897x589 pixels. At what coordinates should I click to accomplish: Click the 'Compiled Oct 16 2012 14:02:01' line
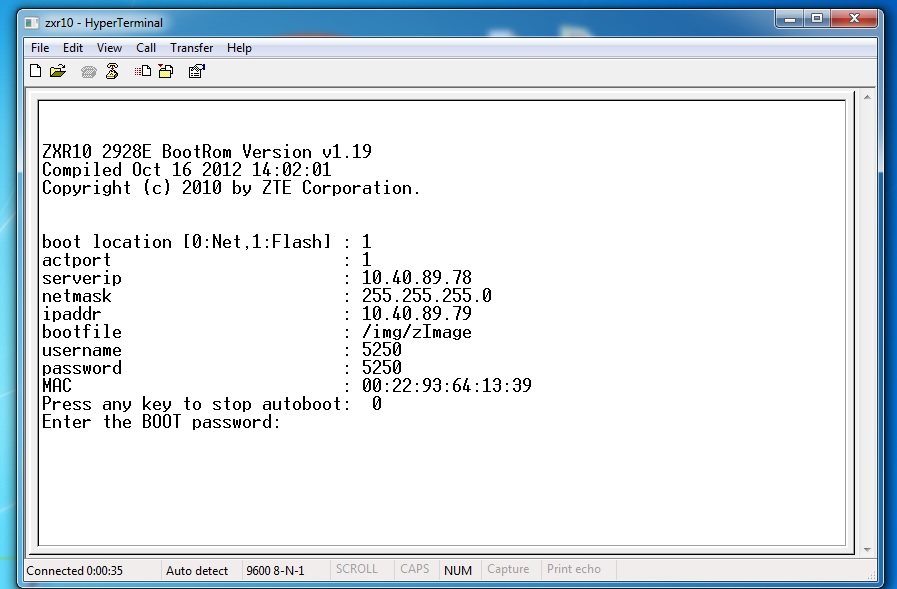(x=186, y=170)
